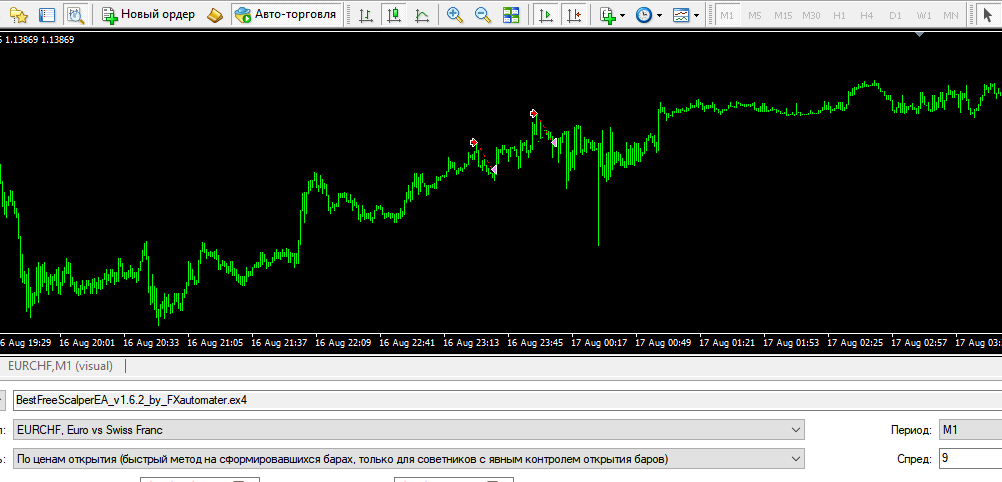Open EURCHF, Euro vs Swiss Franc symbol dropdown
This screenshot has width=1002, height=482.
click(x=408, y=430)
